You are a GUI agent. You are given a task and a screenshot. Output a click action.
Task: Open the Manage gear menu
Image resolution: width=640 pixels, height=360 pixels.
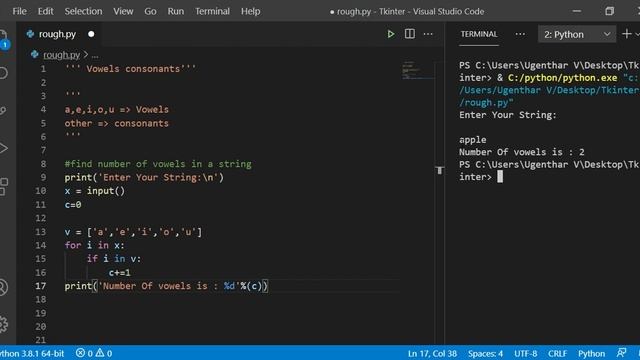pyautogui.click(x=3, y=324)
